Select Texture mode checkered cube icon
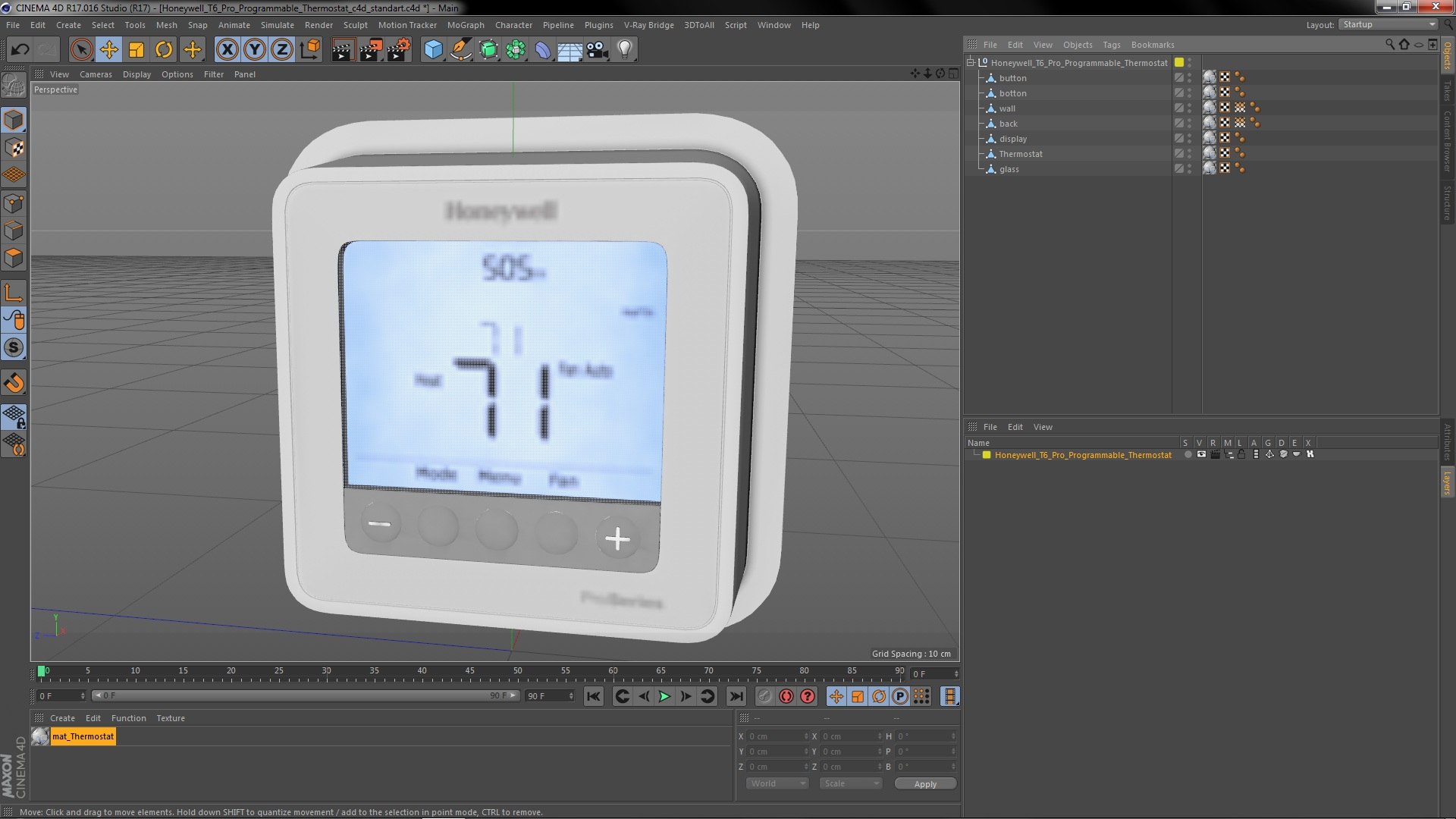This screenshot has width=1456, height=819. (x=14, y=148)
